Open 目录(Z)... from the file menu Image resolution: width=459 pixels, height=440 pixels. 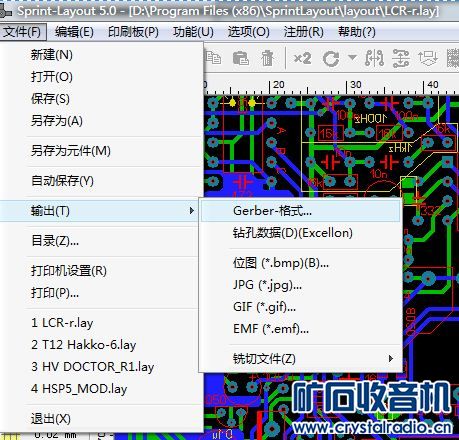(101, 241)
